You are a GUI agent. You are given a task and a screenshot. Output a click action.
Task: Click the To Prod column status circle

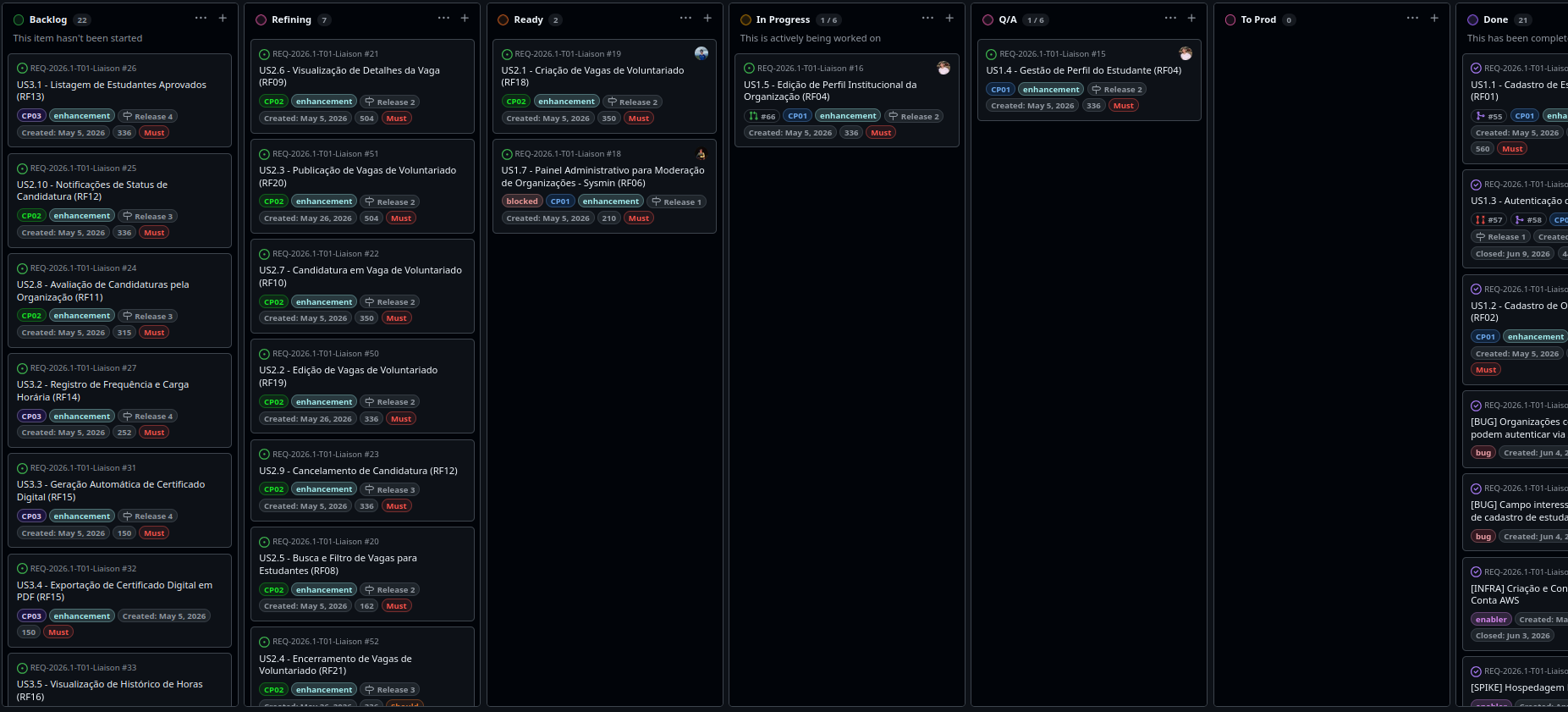tap(1230, 19)
